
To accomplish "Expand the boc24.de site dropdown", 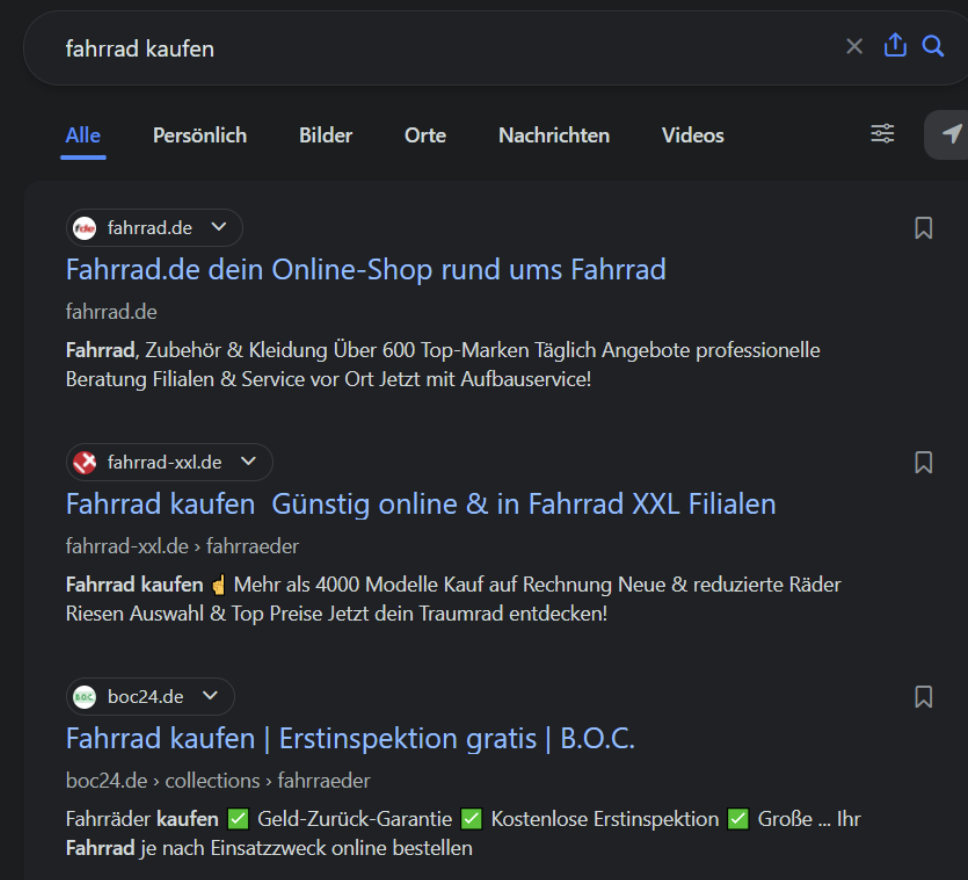I will click(x=211, y=697).
